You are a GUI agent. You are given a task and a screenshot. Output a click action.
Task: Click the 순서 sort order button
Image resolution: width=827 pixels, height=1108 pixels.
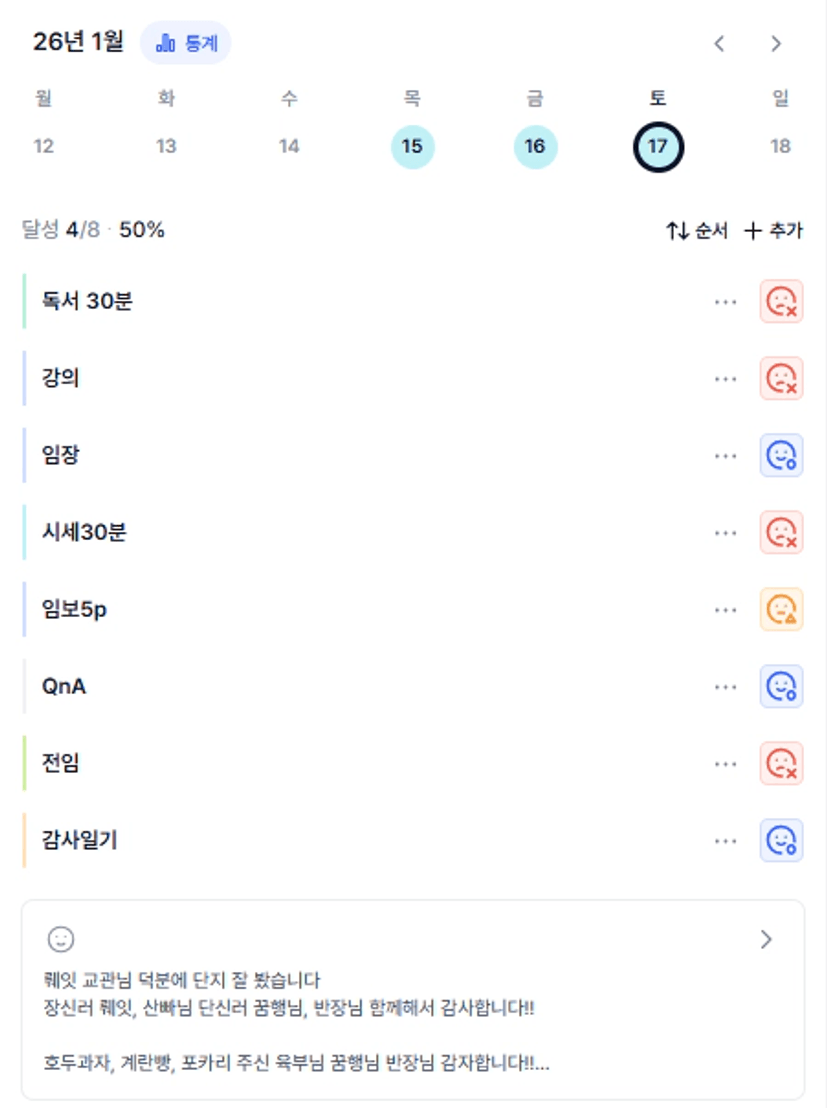click(x=697, y=231)
